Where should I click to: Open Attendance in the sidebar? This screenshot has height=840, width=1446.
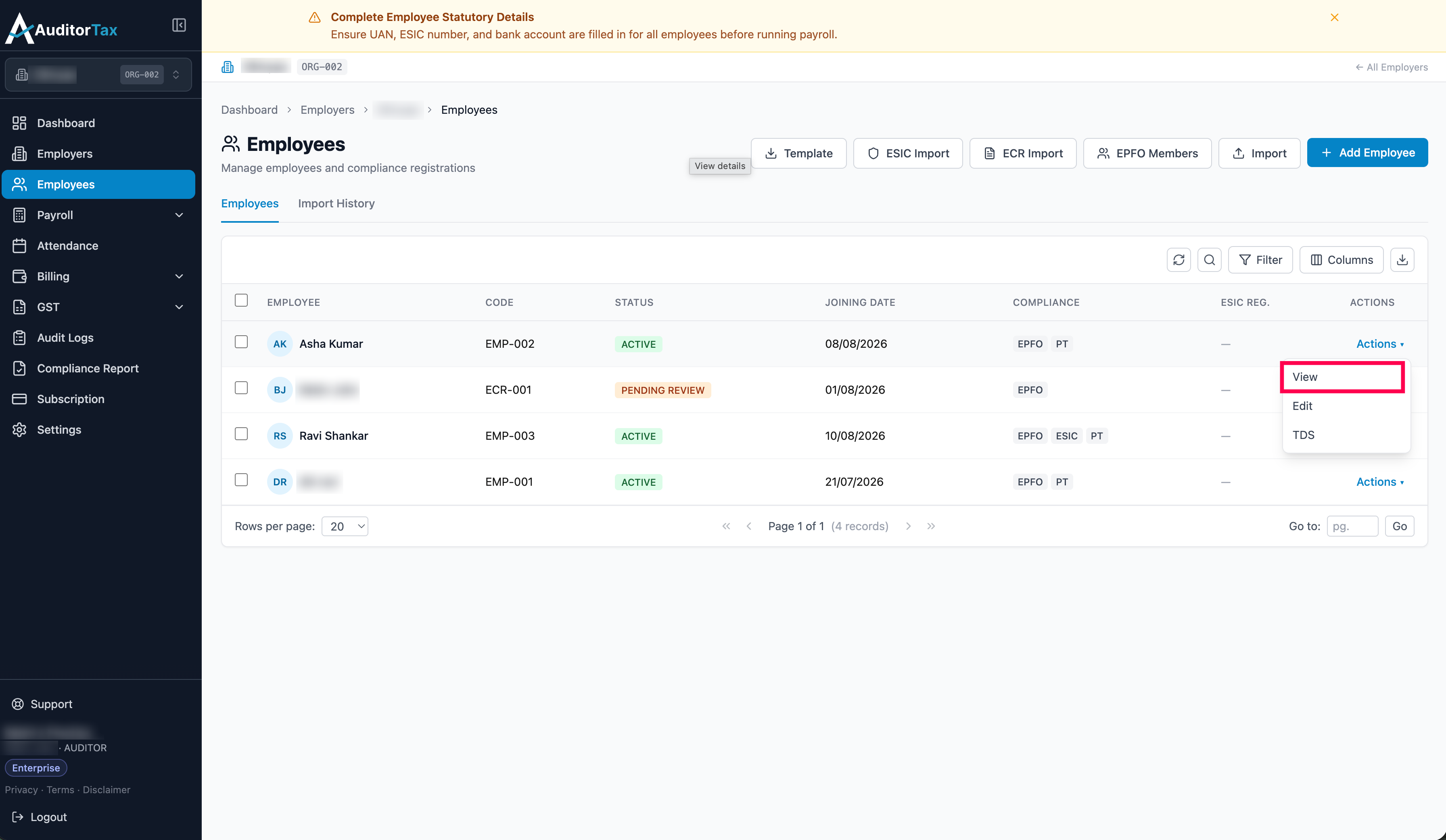coord(98,246)
